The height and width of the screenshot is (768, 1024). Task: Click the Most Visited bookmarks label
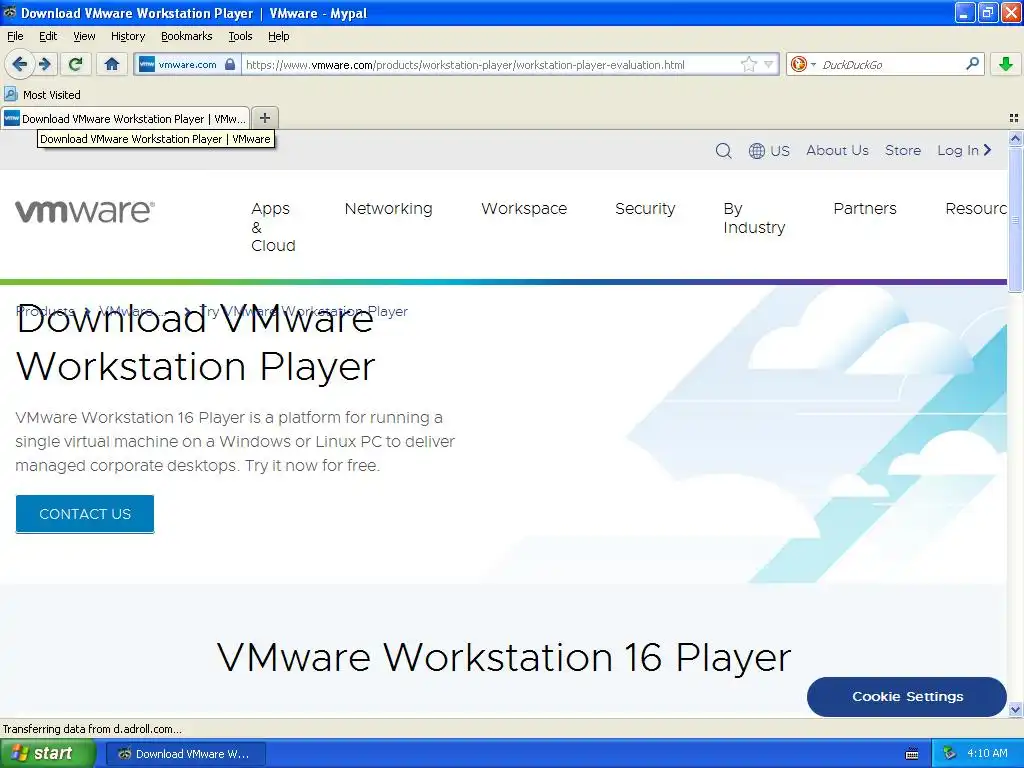[x=52, y=95]
